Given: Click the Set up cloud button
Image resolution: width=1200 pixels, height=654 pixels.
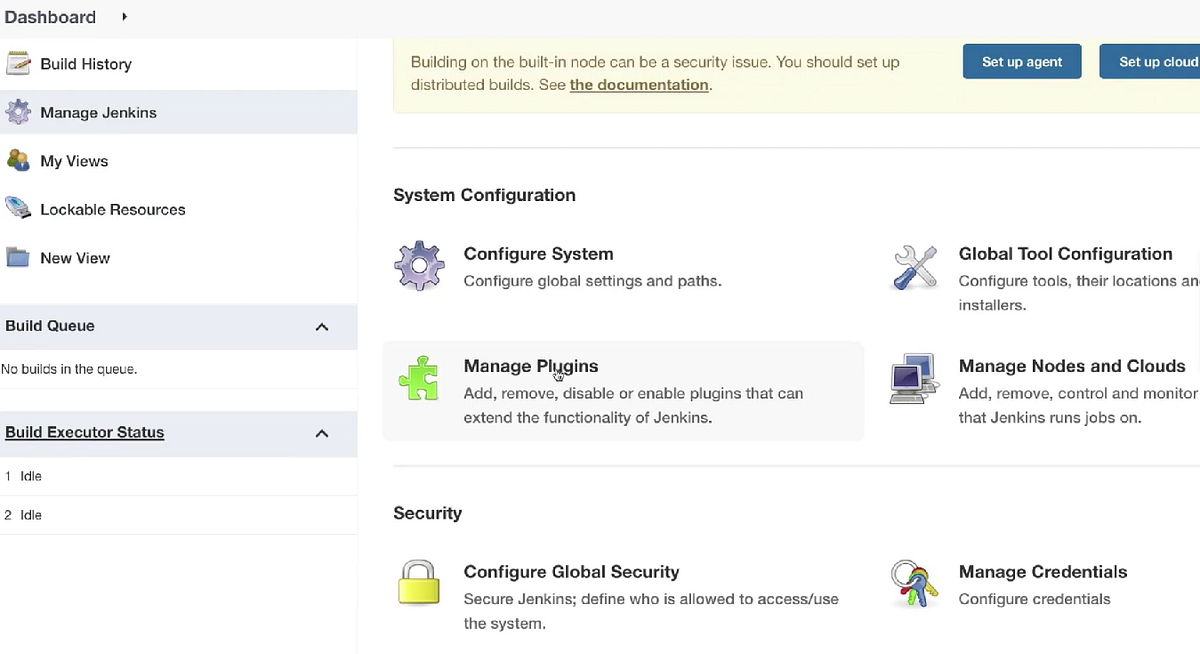Looking at the screenshot, I should (x=1158, y=61).
